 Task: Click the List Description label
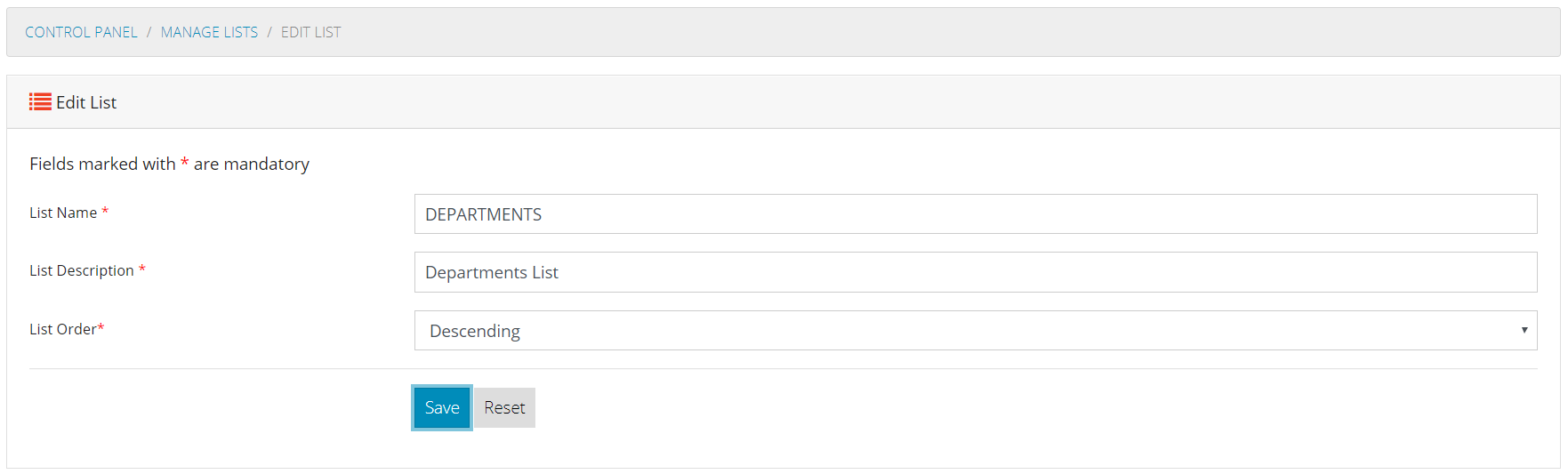click(x=82, y=270)
